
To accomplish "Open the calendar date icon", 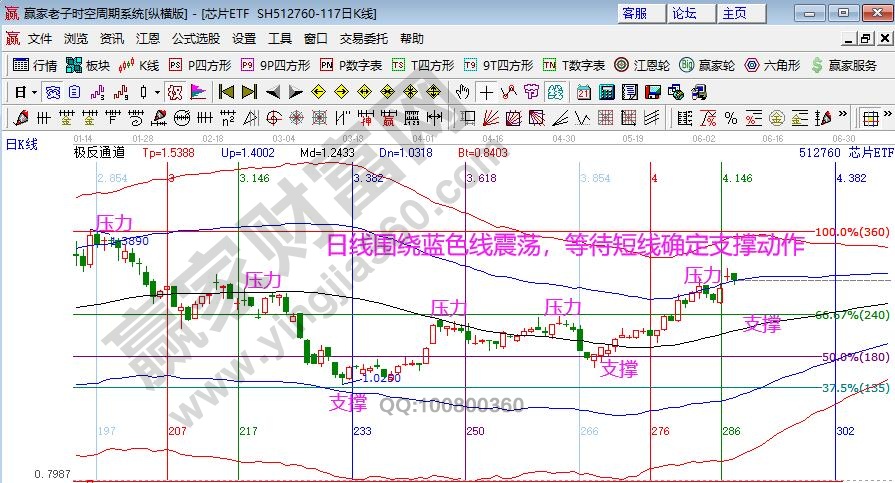I will coord(583,92).
